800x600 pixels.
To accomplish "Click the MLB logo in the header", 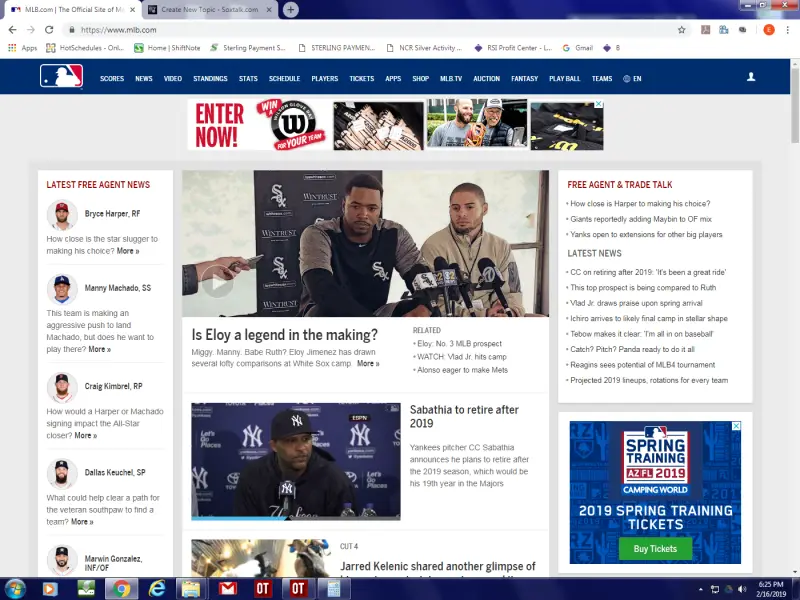I will [61, 77].
